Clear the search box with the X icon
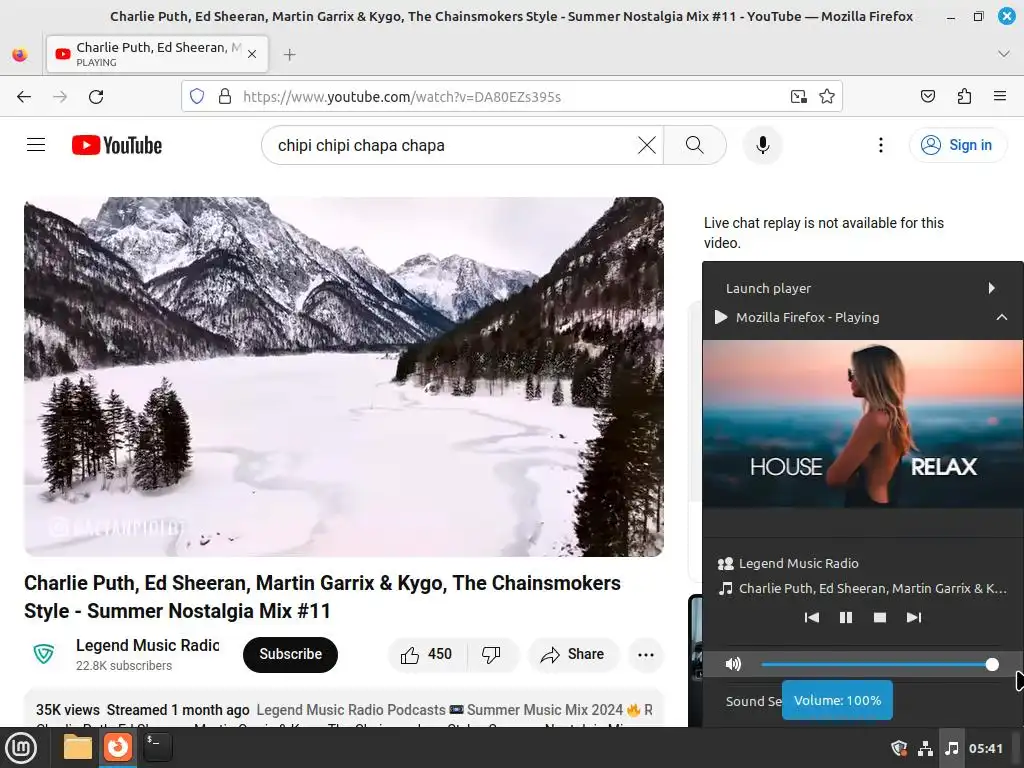The image size is (1024, 768). pos(647,145)
